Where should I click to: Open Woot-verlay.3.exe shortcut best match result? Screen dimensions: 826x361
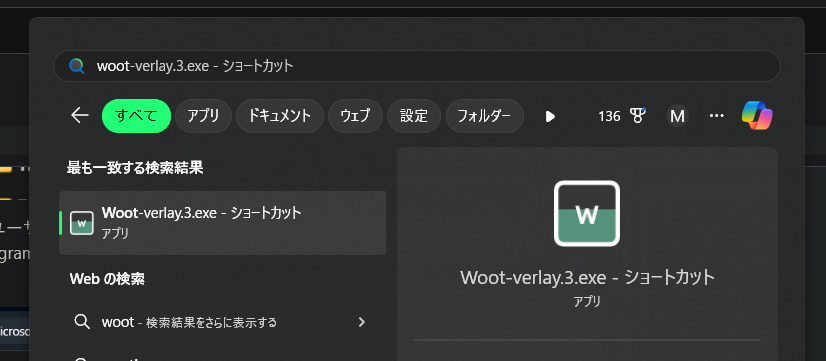coord(222,223)
